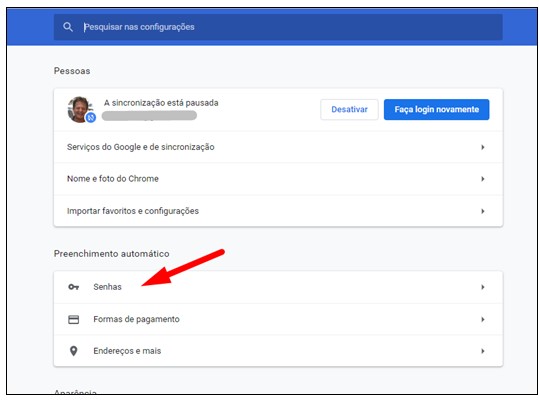Click the Desativar button
The image size is (539, 405).
click(349, 110)
